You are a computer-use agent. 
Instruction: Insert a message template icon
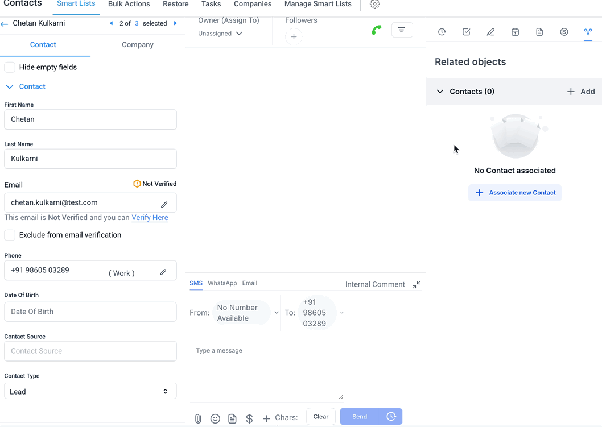coord(232,418)
